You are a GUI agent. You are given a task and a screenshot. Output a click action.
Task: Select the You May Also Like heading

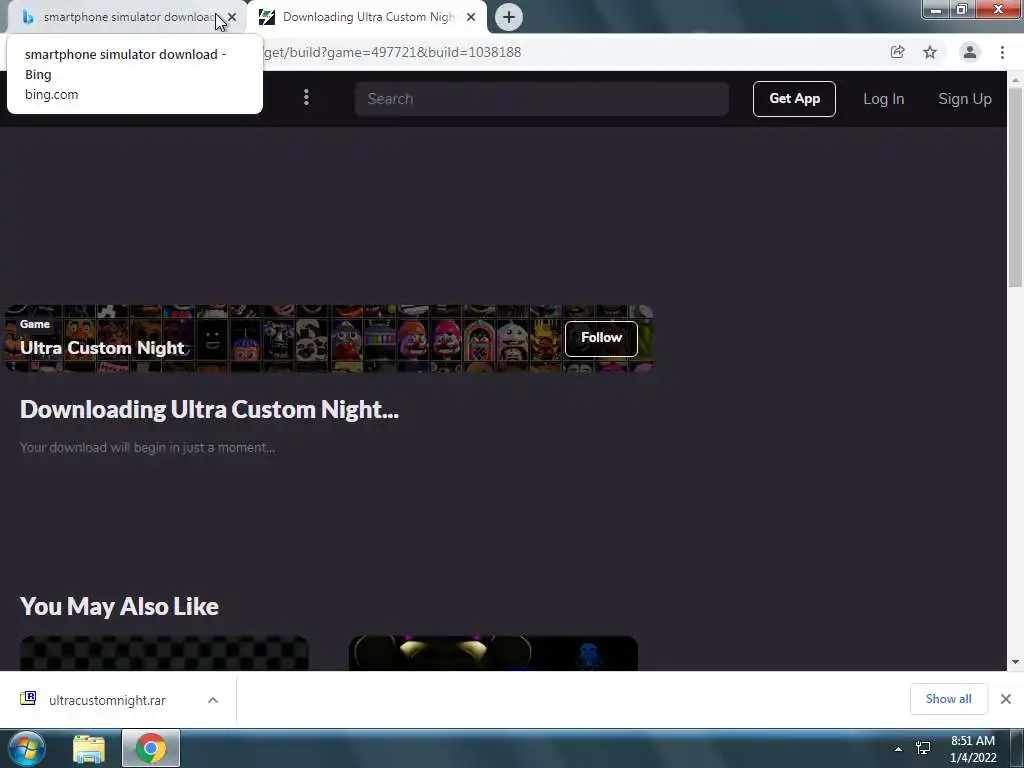point(120,607)
